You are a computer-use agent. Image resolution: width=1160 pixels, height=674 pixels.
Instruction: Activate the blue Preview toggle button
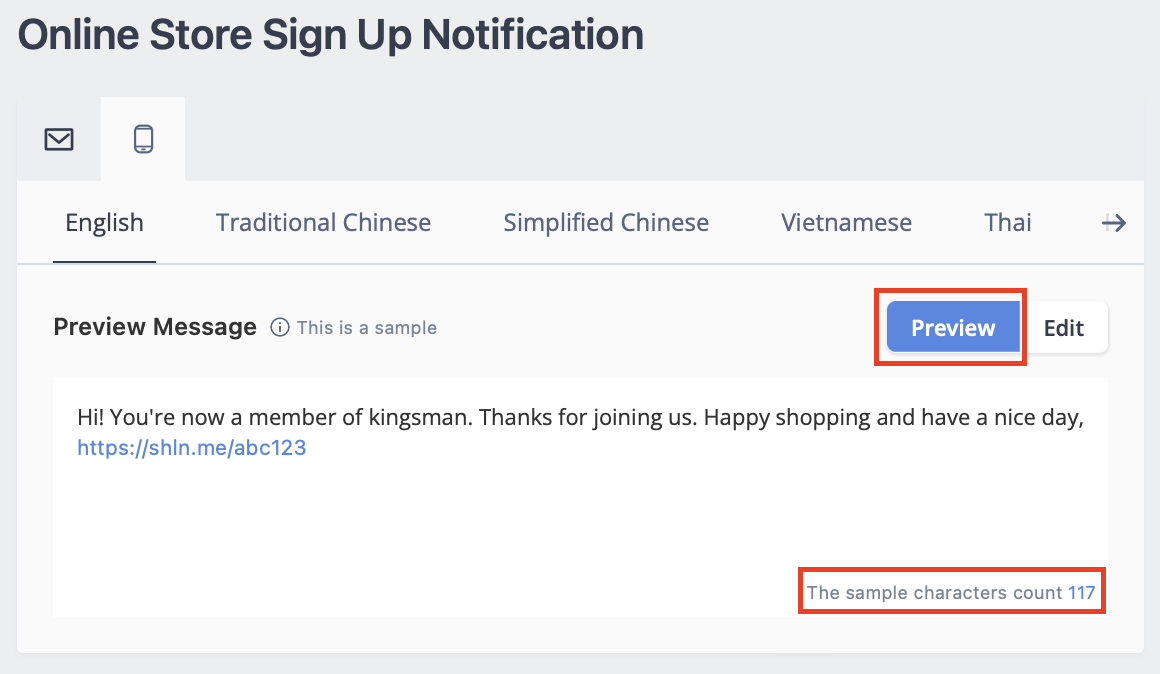tap(953, 327)
